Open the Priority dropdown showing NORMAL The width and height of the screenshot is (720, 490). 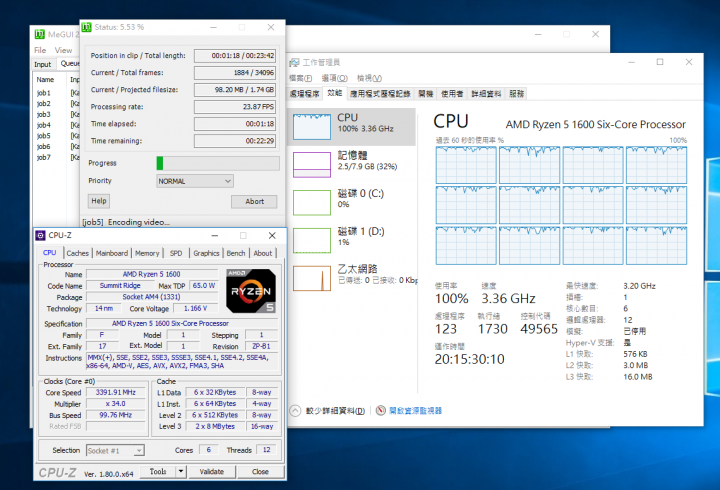tap(195, 181)
